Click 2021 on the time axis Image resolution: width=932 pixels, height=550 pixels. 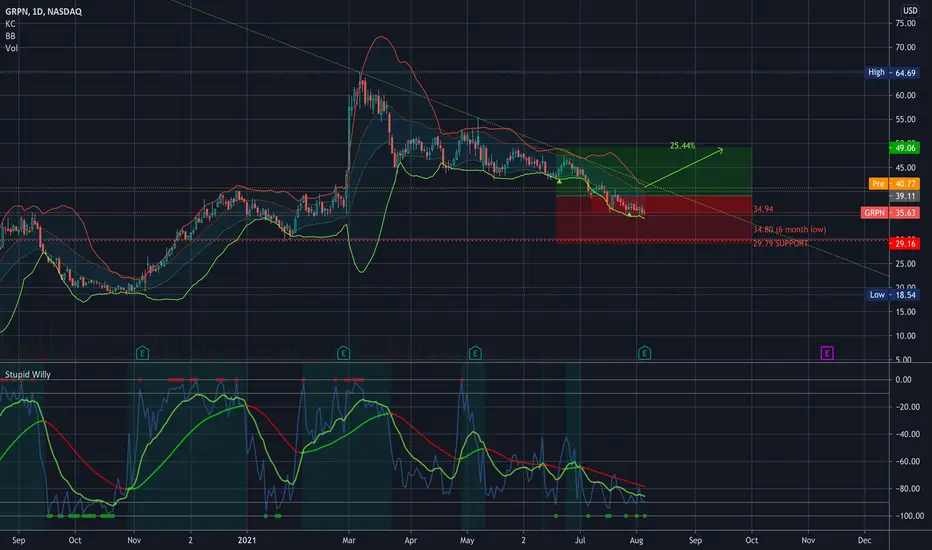(x=247, y=540)
